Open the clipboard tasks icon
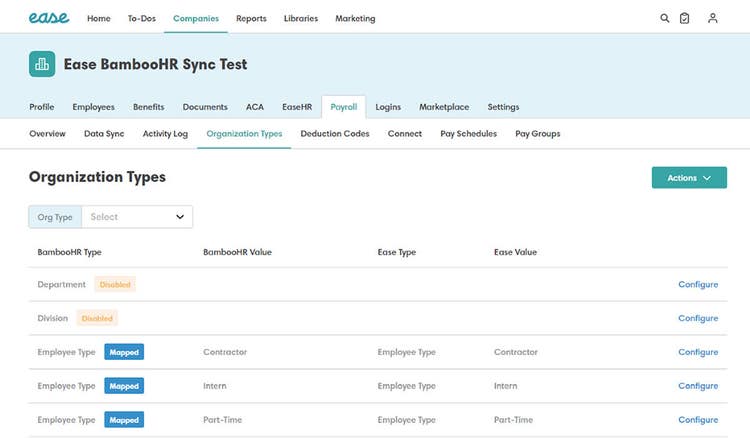The width and height of the screenshot is (750, 438). (684, 18)
